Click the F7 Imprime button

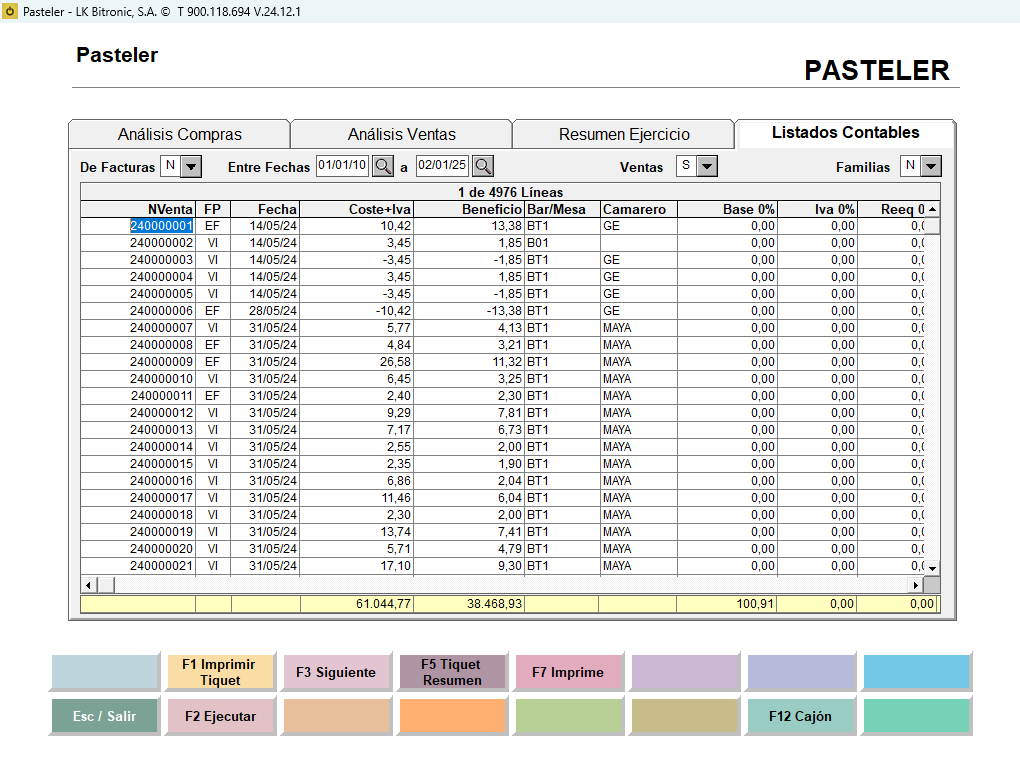[568, 672]
